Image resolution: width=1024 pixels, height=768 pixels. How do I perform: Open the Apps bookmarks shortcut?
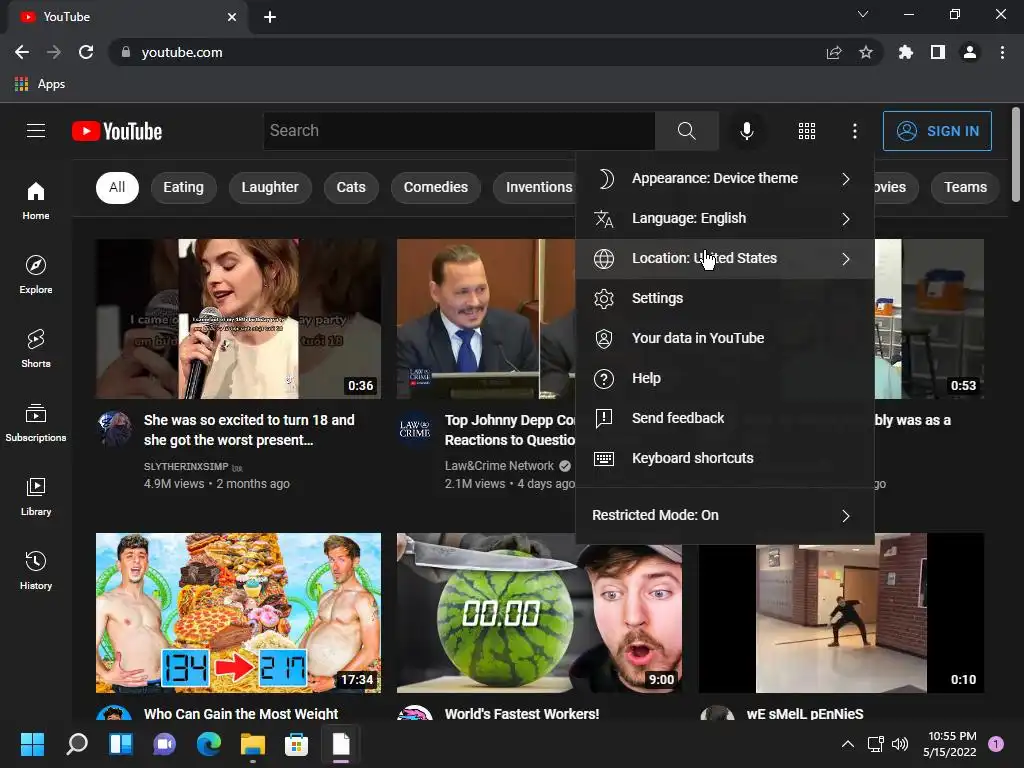(40, 84)
